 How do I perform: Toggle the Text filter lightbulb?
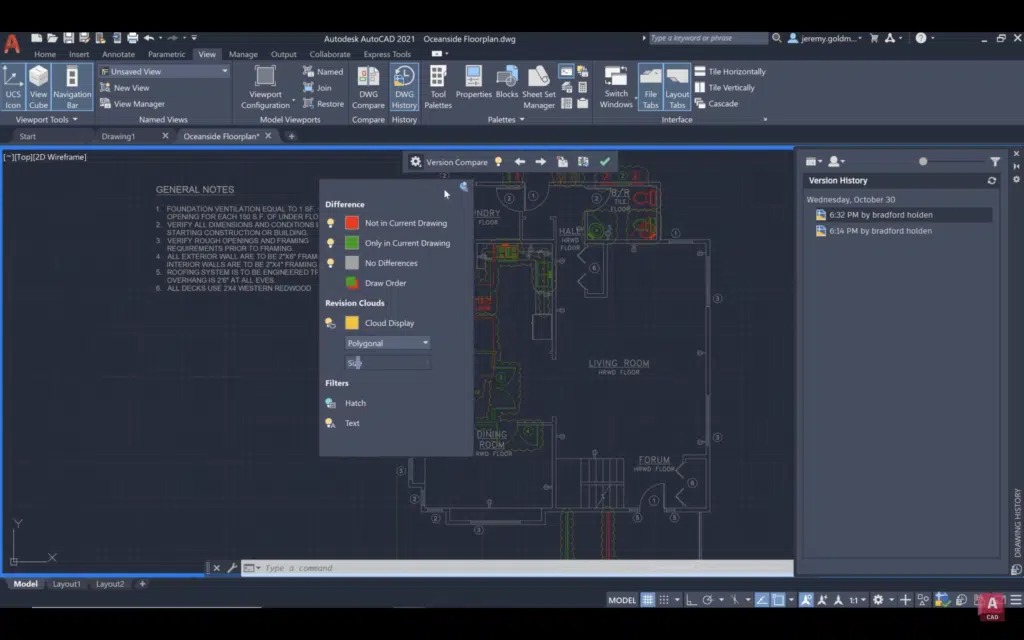[x=331, y=423]
